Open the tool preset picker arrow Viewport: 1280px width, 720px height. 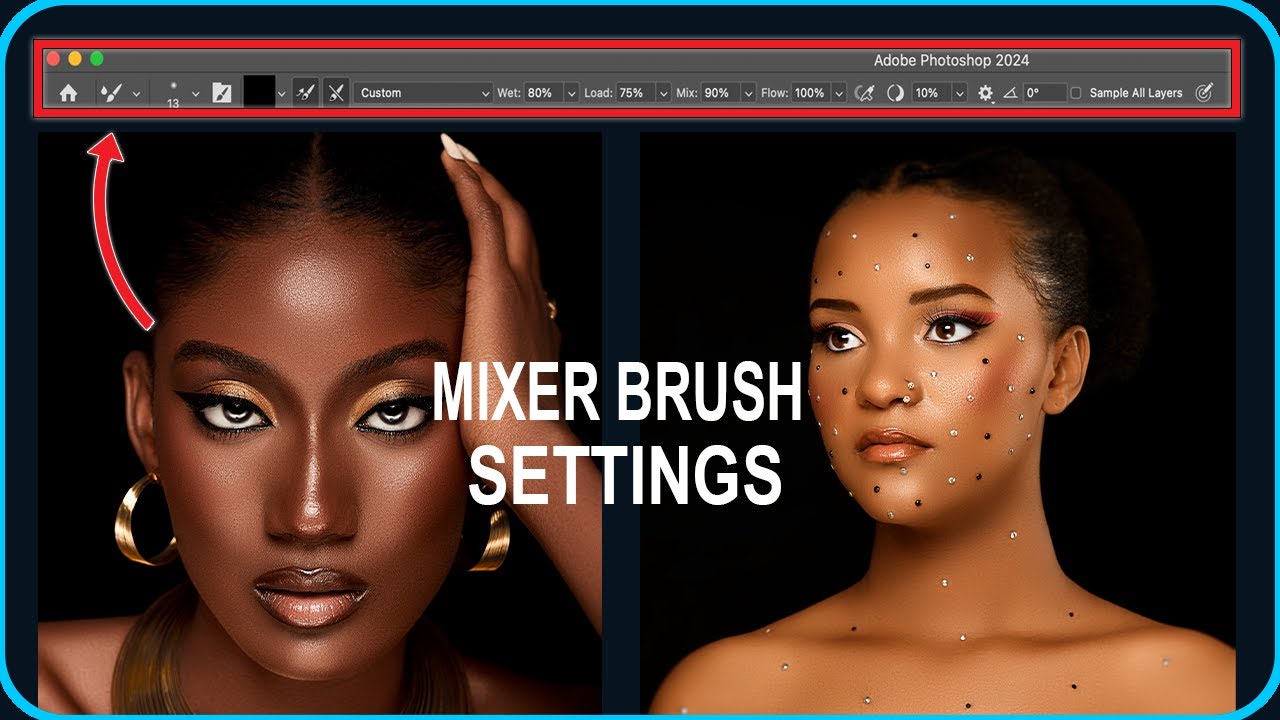(x=136, y=94)
